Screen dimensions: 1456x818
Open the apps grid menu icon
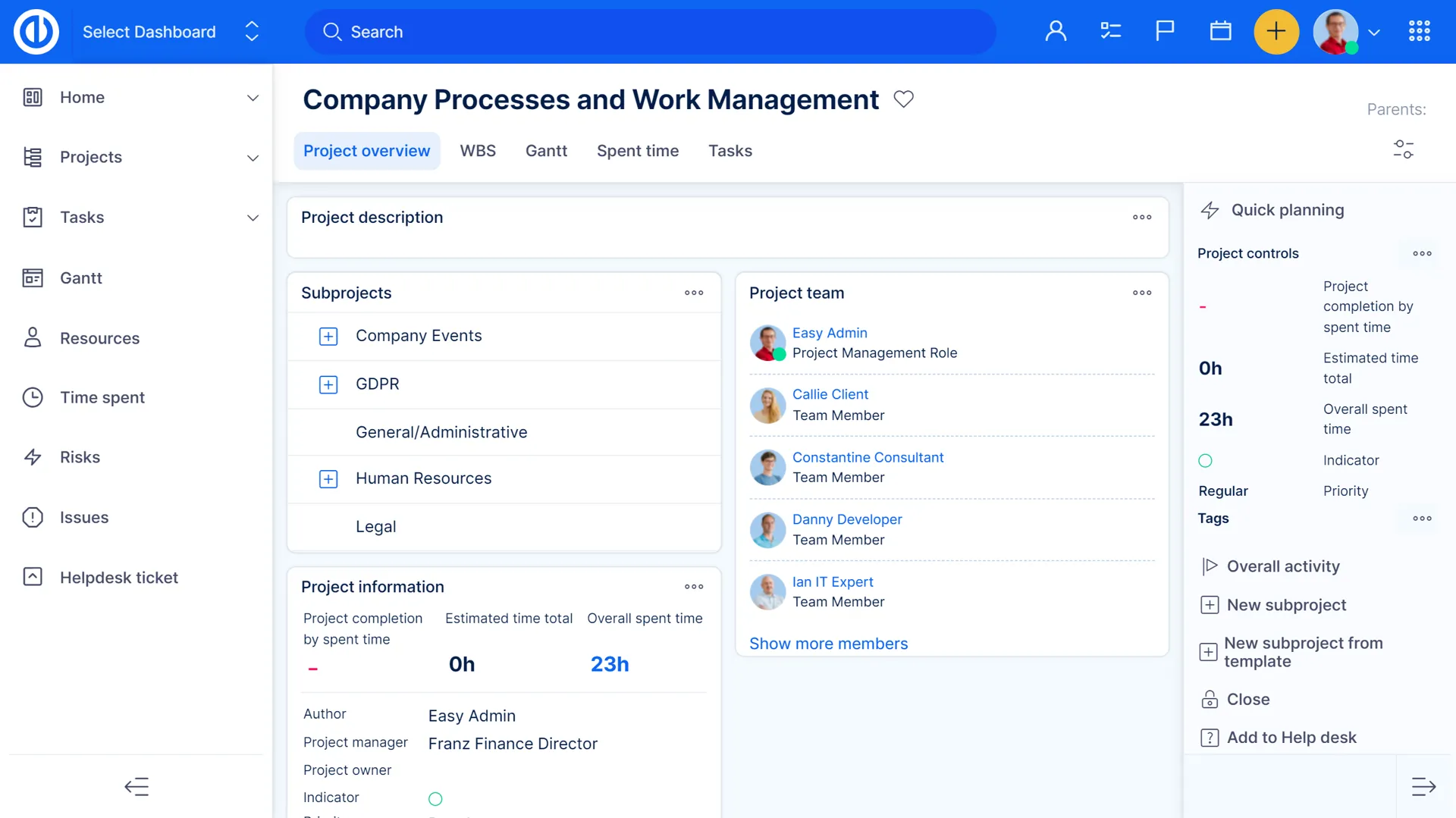tap(1419, 31)
